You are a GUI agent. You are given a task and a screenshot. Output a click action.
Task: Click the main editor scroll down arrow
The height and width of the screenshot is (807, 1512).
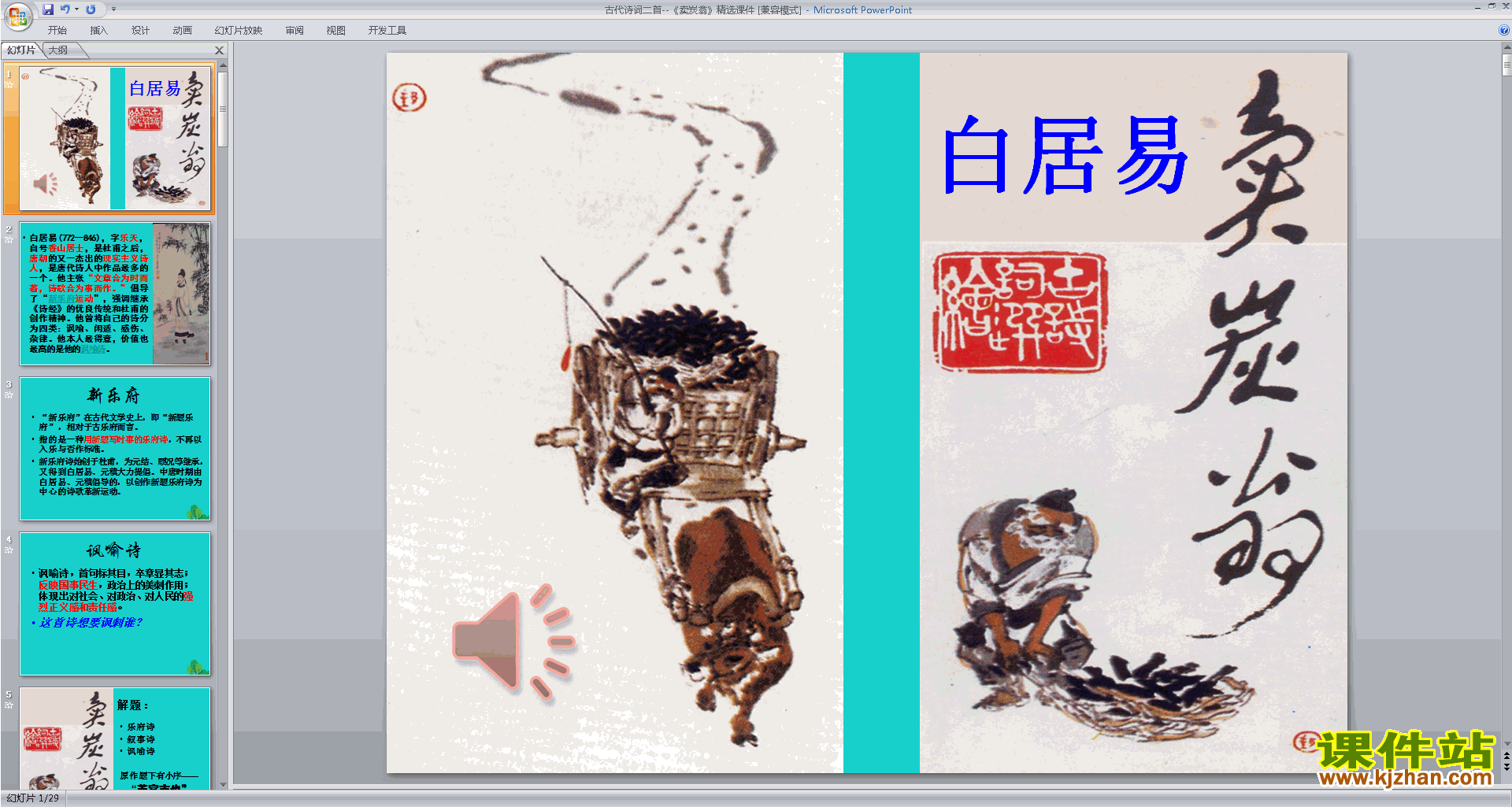pyautogui.click(x=1506, y=743)
